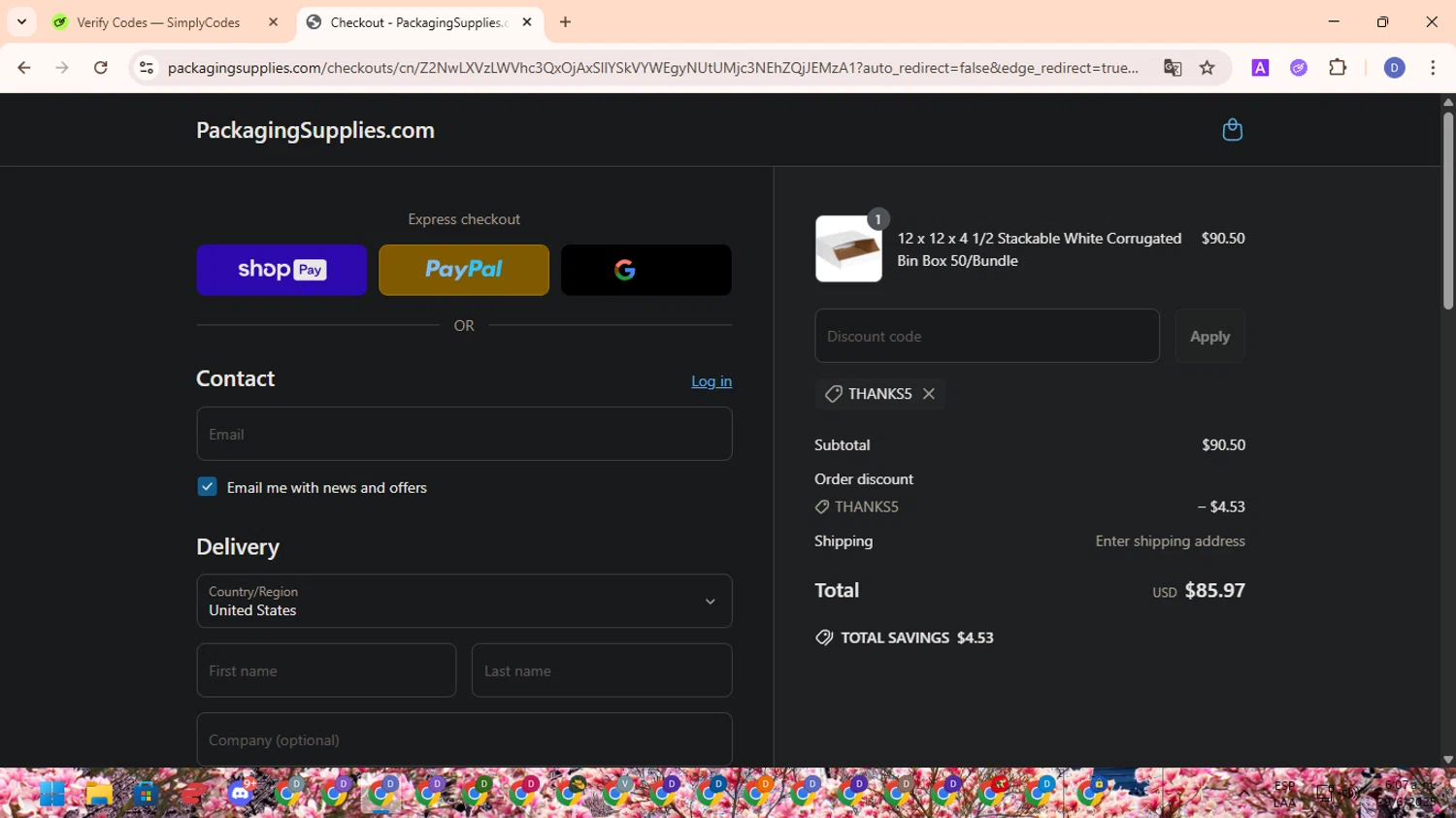The width and height of the screenshot is (1456, 818).
Task: Close the Checkout tab
Action: click(527, 22)
